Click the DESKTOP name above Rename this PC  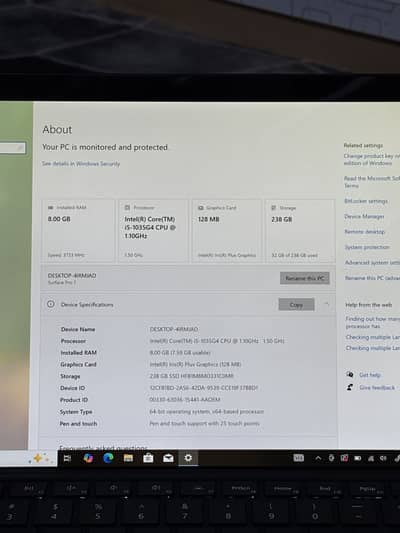(72, 275)
